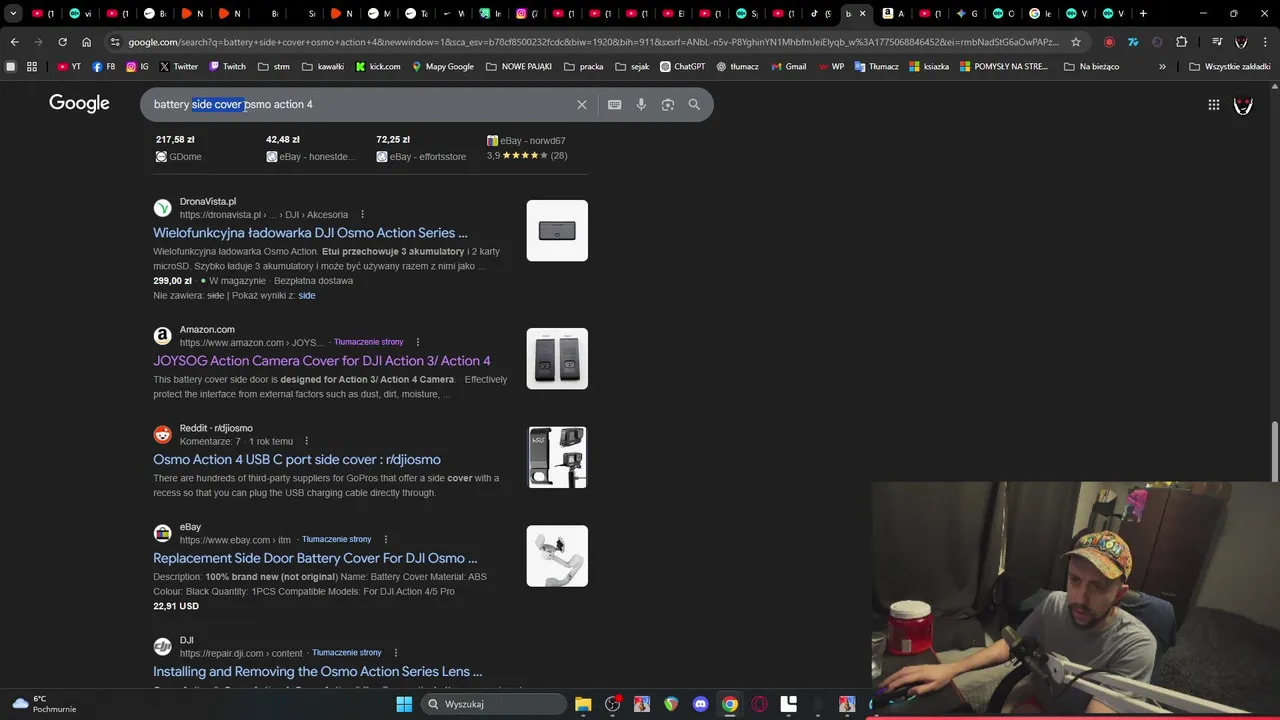The width and height of the screenshot is (1280, 720).
Task: Open the Google apps grid icon
Action: click(x=1213, y=104)
